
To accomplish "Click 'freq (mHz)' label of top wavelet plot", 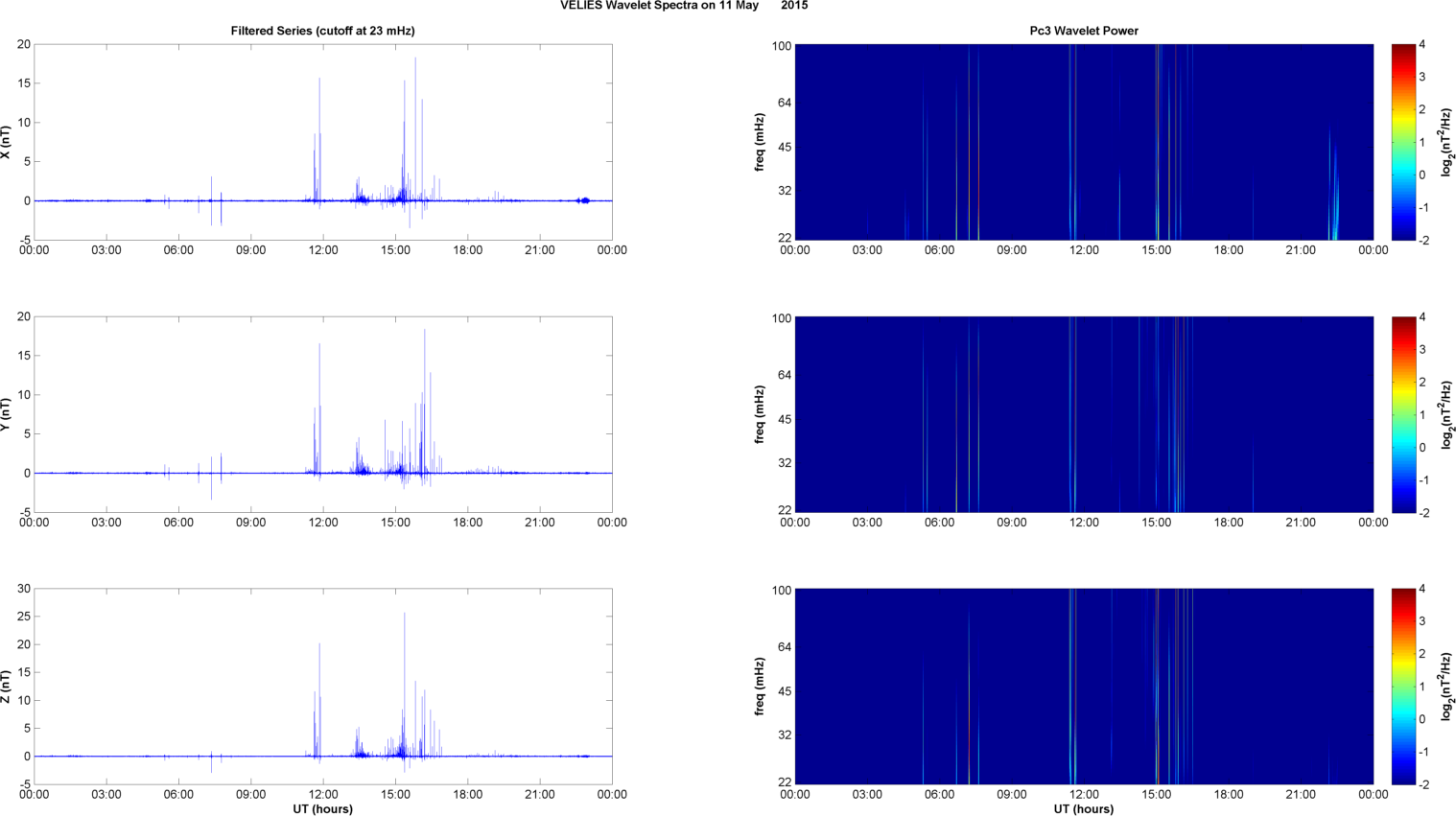I will point(760,142).
